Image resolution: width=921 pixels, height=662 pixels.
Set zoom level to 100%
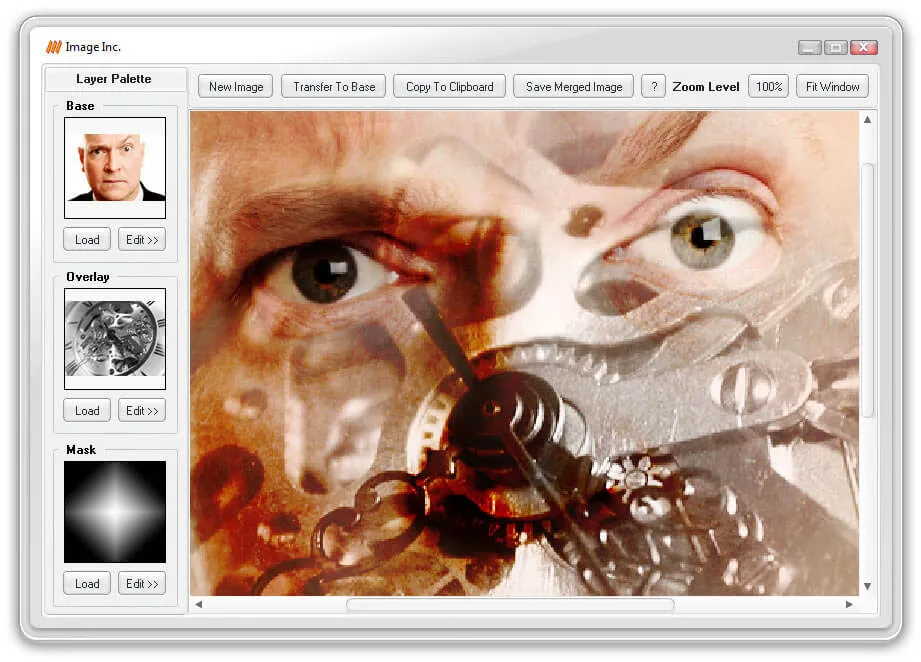click(768, 86)
